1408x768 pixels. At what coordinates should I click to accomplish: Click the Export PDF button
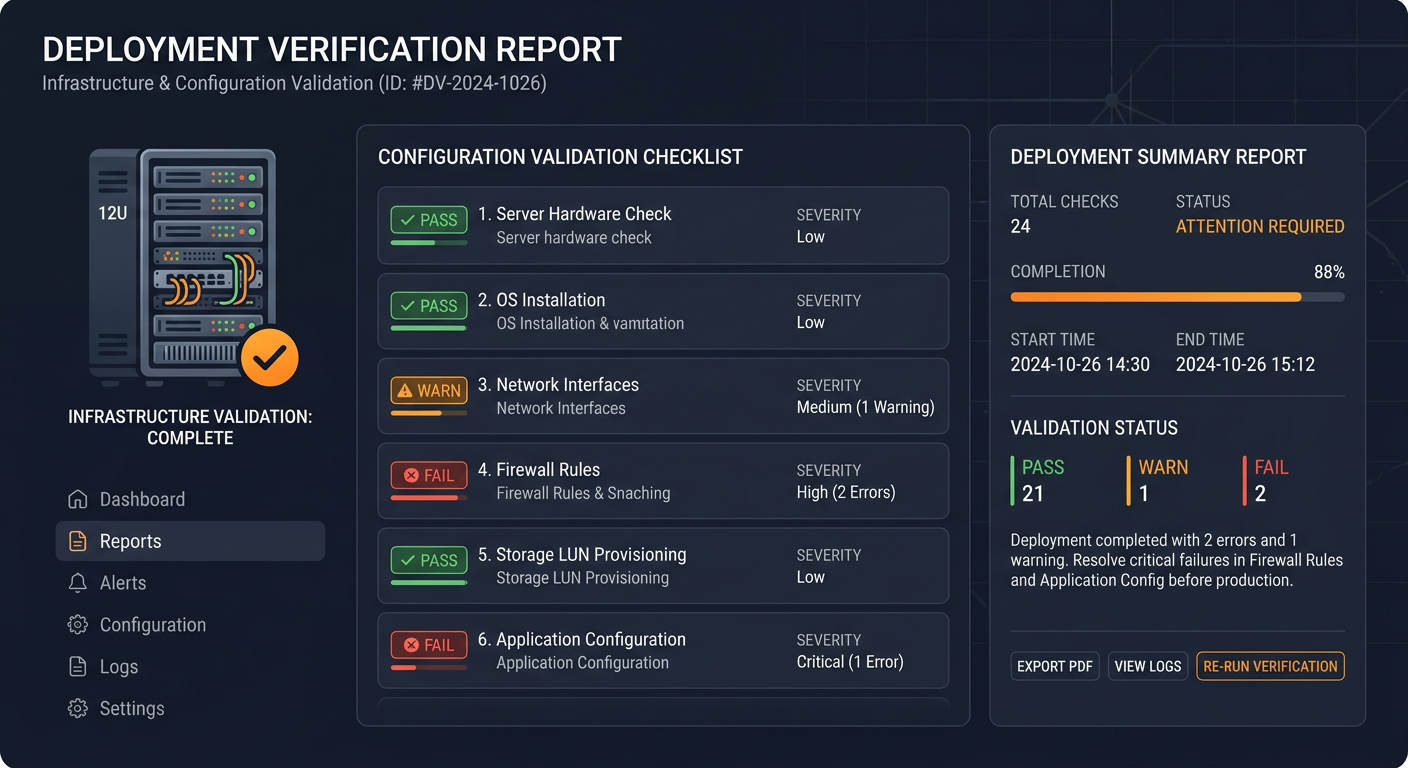pyautogui.click(x=1055, y=666)
